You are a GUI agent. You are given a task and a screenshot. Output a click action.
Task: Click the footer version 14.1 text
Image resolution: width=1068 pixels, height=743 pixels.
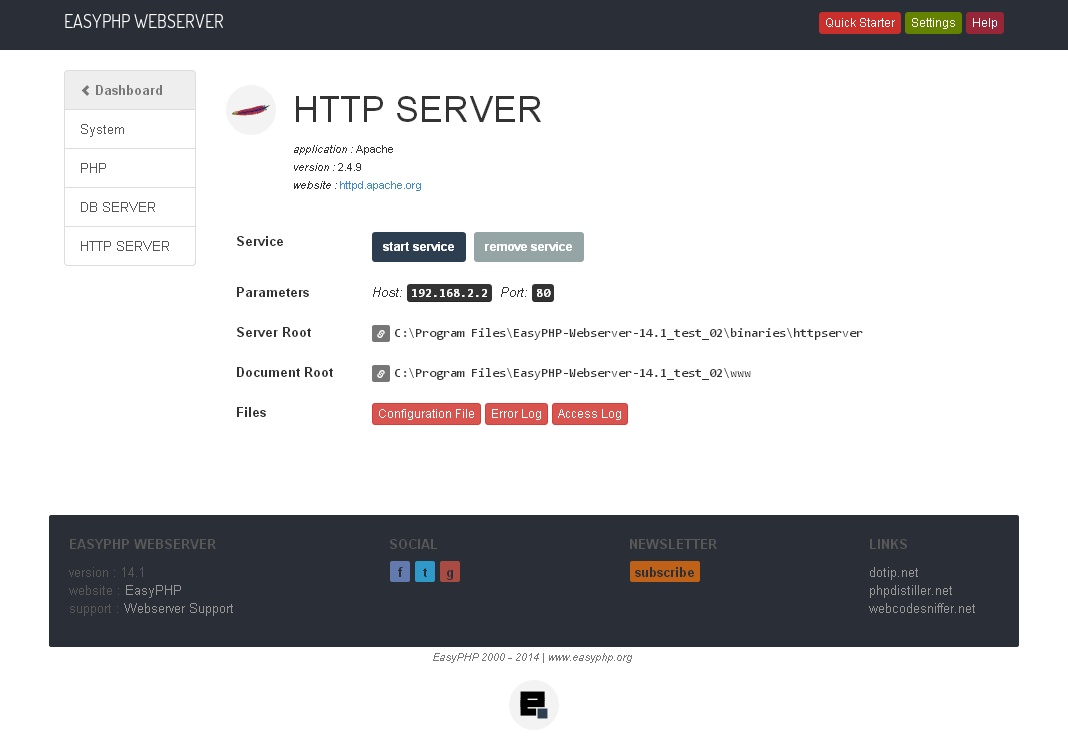point(107,572)
